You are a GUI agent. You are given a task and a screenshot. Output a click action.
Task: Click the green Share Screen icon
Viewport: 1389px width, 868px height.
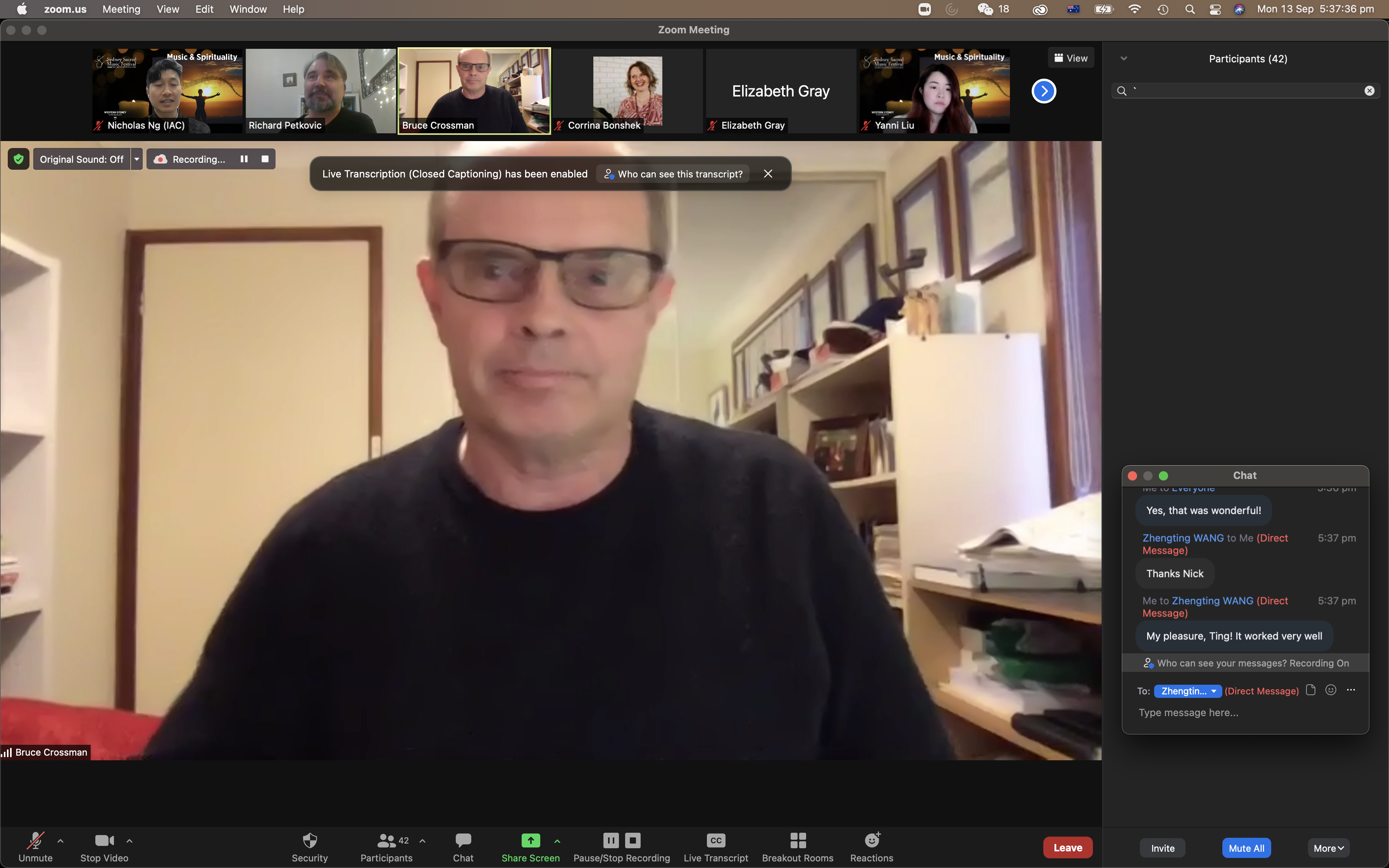(530, 840)
